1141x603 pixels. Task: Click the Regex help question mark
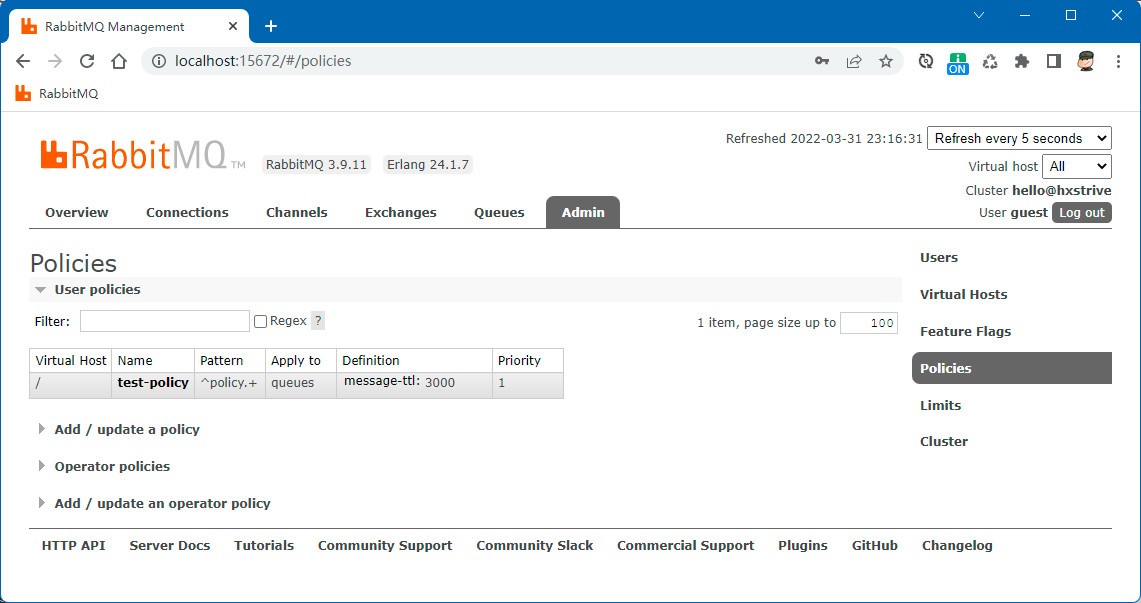(x=317, y=321)
